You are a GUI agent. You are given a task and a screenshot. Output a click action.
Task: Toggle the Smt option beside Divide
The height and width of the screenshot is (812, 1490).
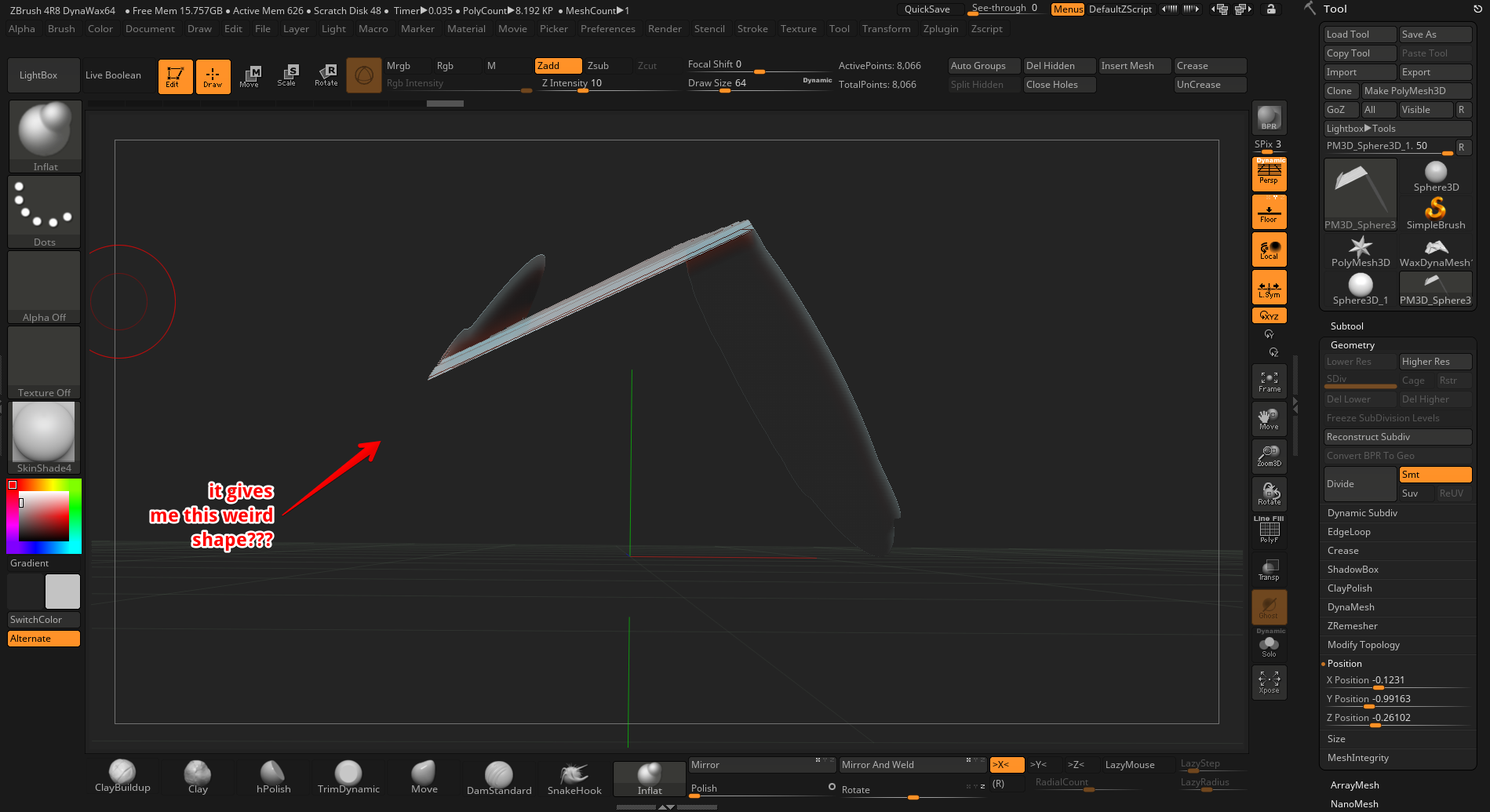coord(1435,475)
